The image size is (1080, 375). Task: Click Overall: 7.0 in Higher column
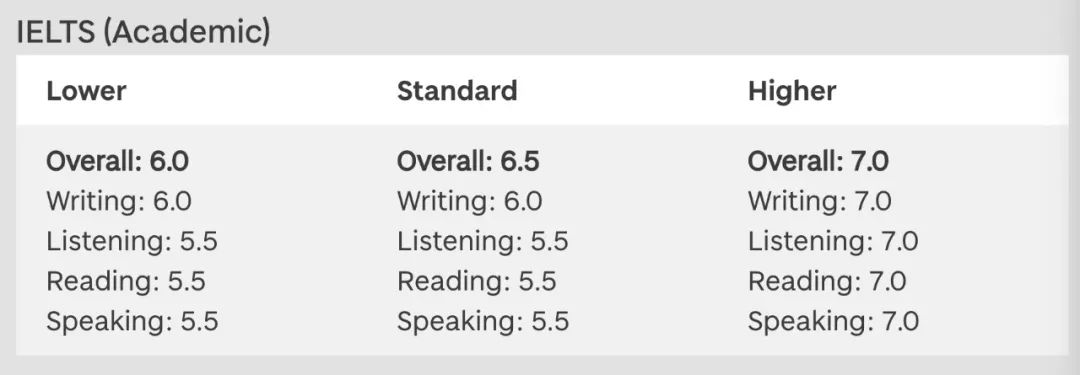(x=818, y=161)
